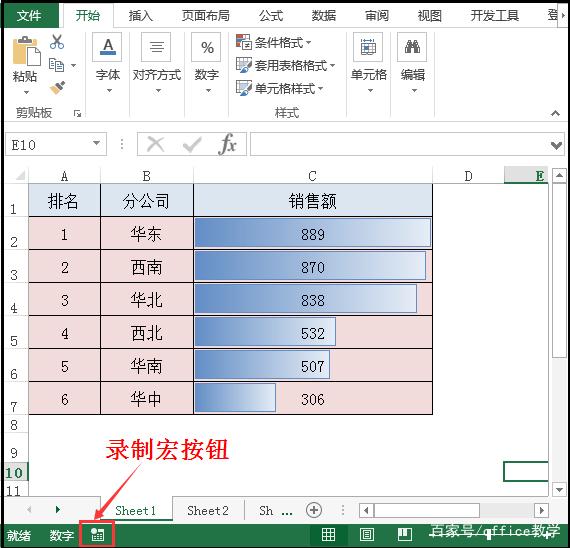This screenshot has height=548, width=570.
Task: Select column B header
Action: point(146,176)
